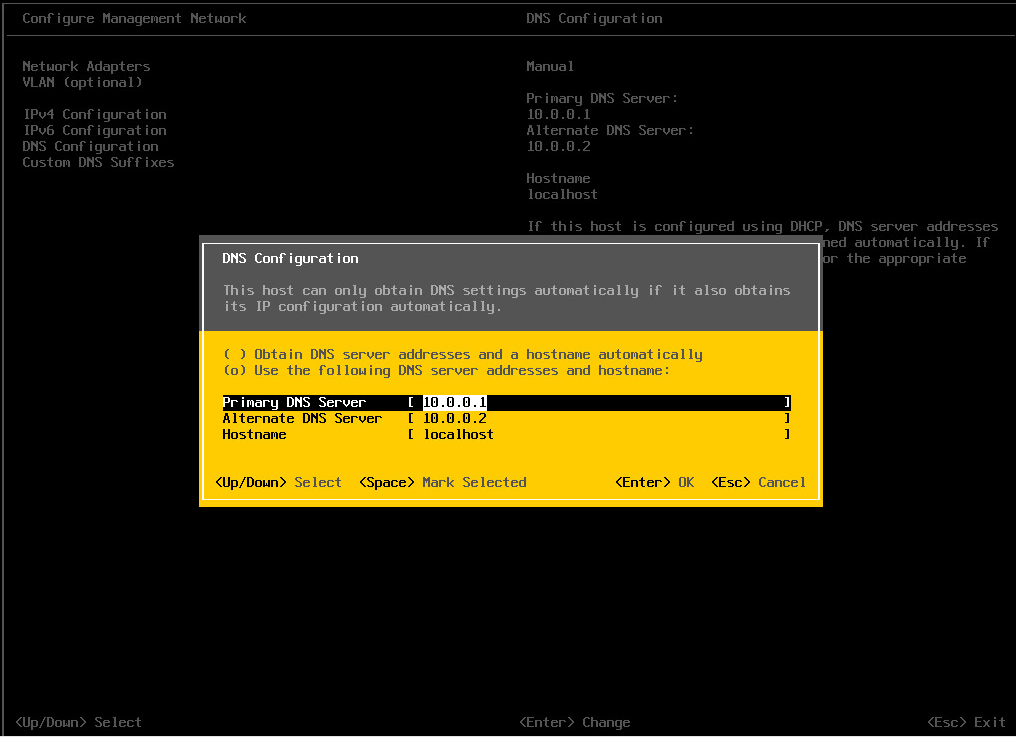Open the VLAN (optional) menu entry
1016x737 pixels.
[x=82, y=82]
